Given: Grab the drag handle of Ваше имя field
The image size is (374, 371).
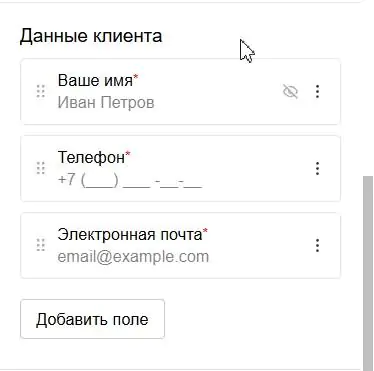Looking at the screenshot, I should coord(41,91).
